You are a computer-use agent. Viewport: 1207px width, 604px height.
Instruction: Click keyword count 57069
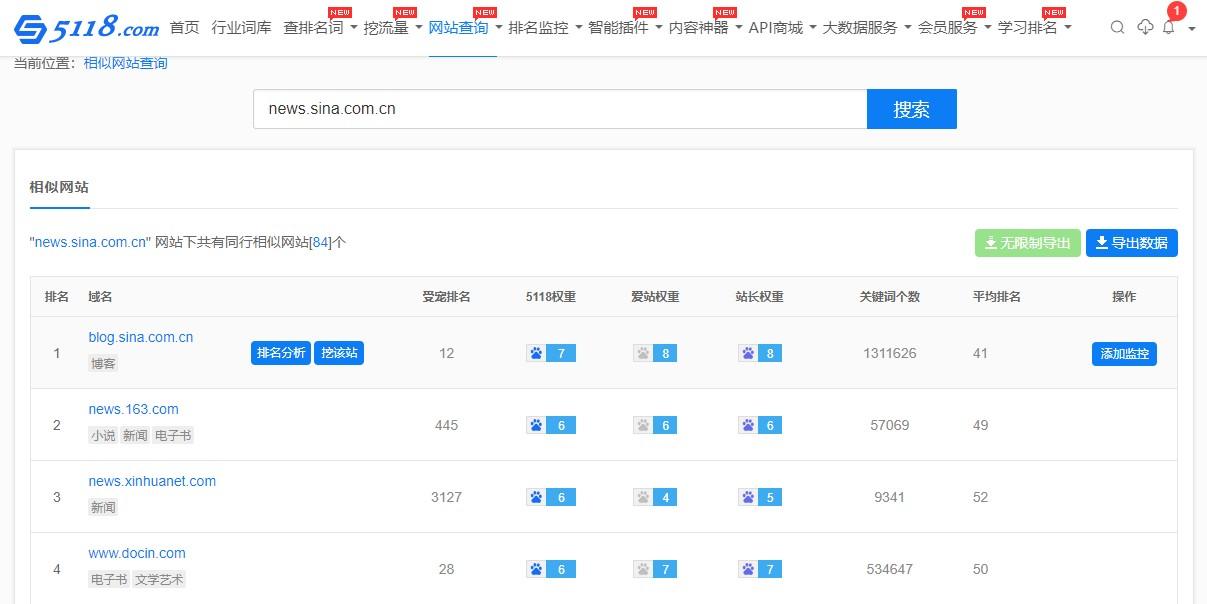(x=890, y=425)
